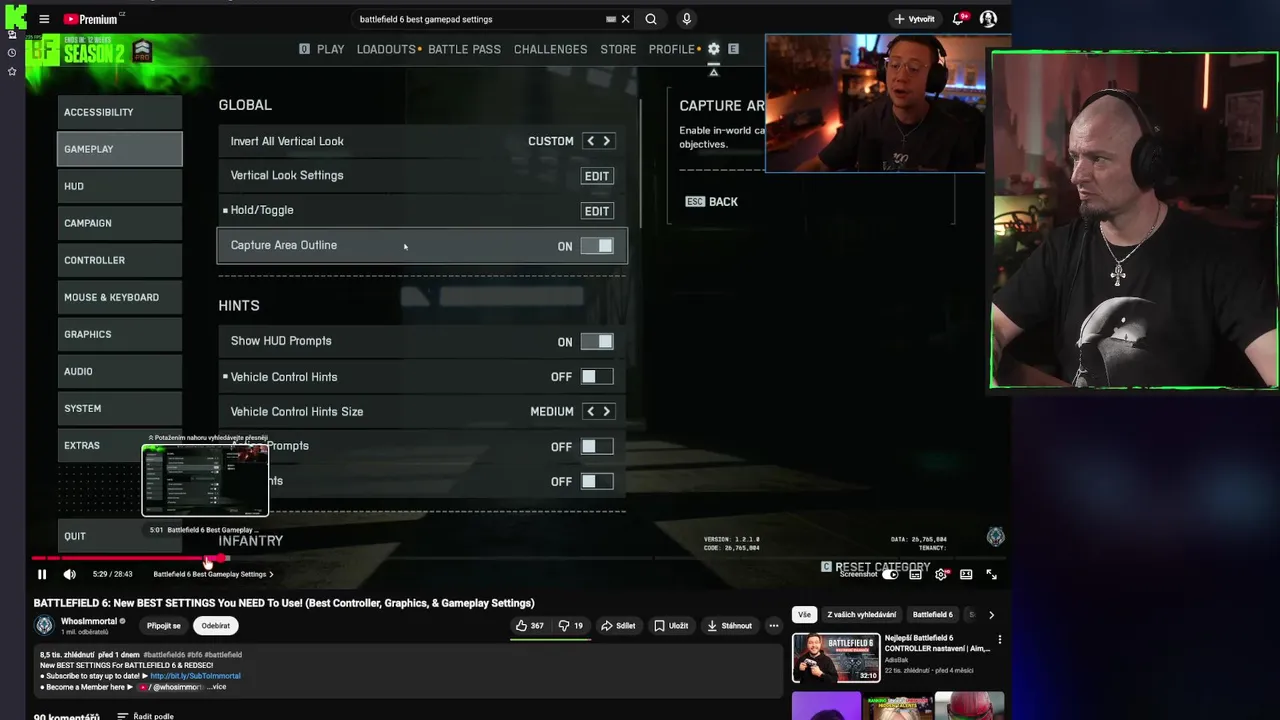Open the account avatar menu
The width and height of the screenshot is (1280, 720).
point(988,19)
